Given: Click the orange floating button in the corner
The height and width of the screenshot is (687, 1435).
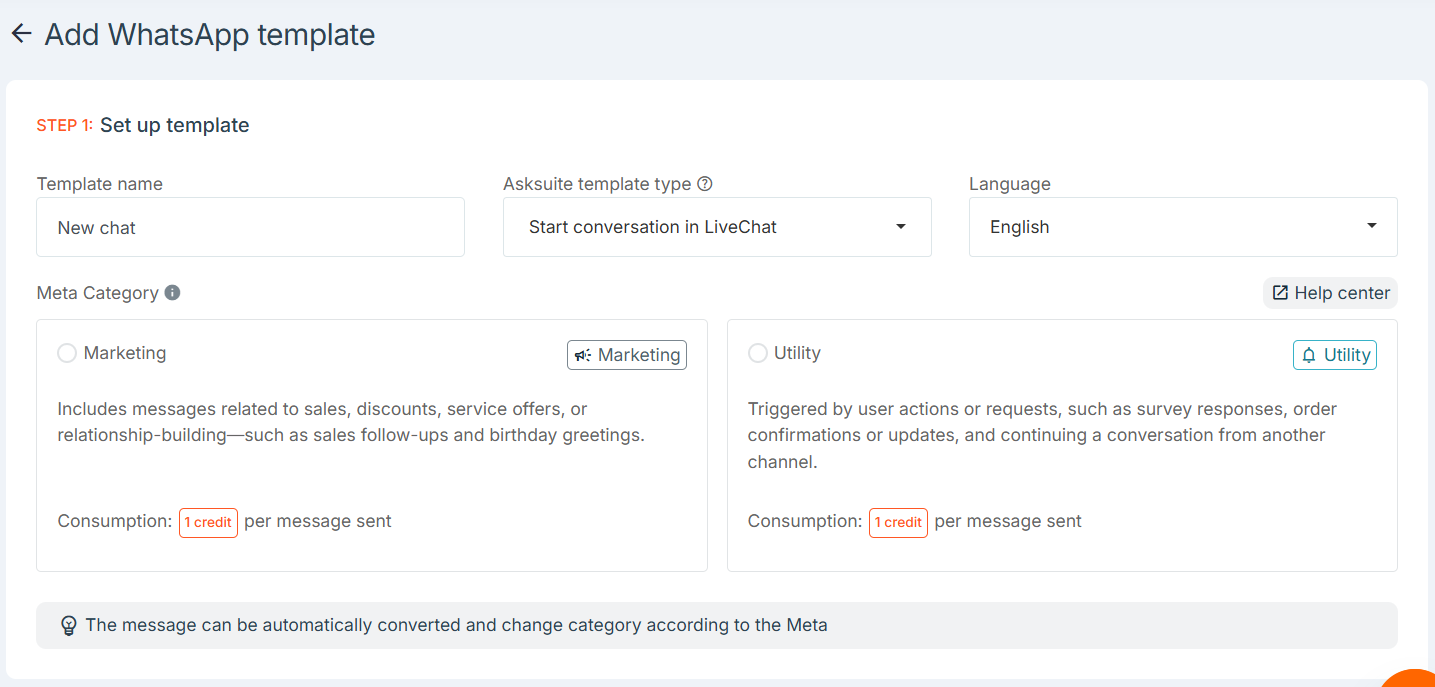Looking at the screenshot, I should coord(1410,678).
